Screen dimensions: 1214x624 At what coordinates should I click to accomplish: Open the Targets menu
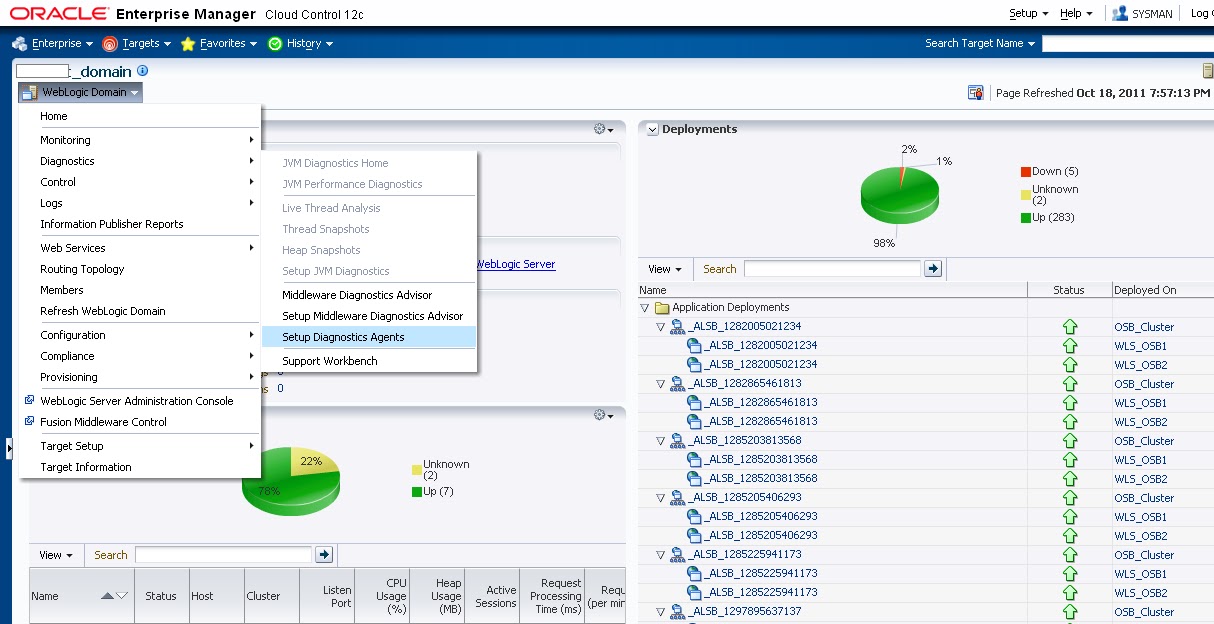[x=137, y=44]
